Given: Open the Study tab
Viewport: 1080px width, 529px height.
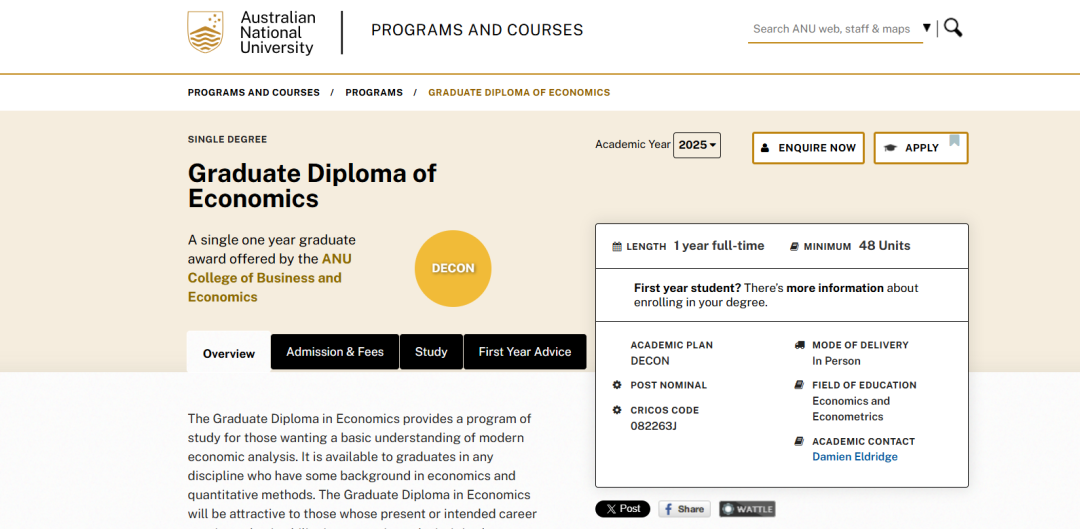Looking at the screenshot, I should point(431,352).
